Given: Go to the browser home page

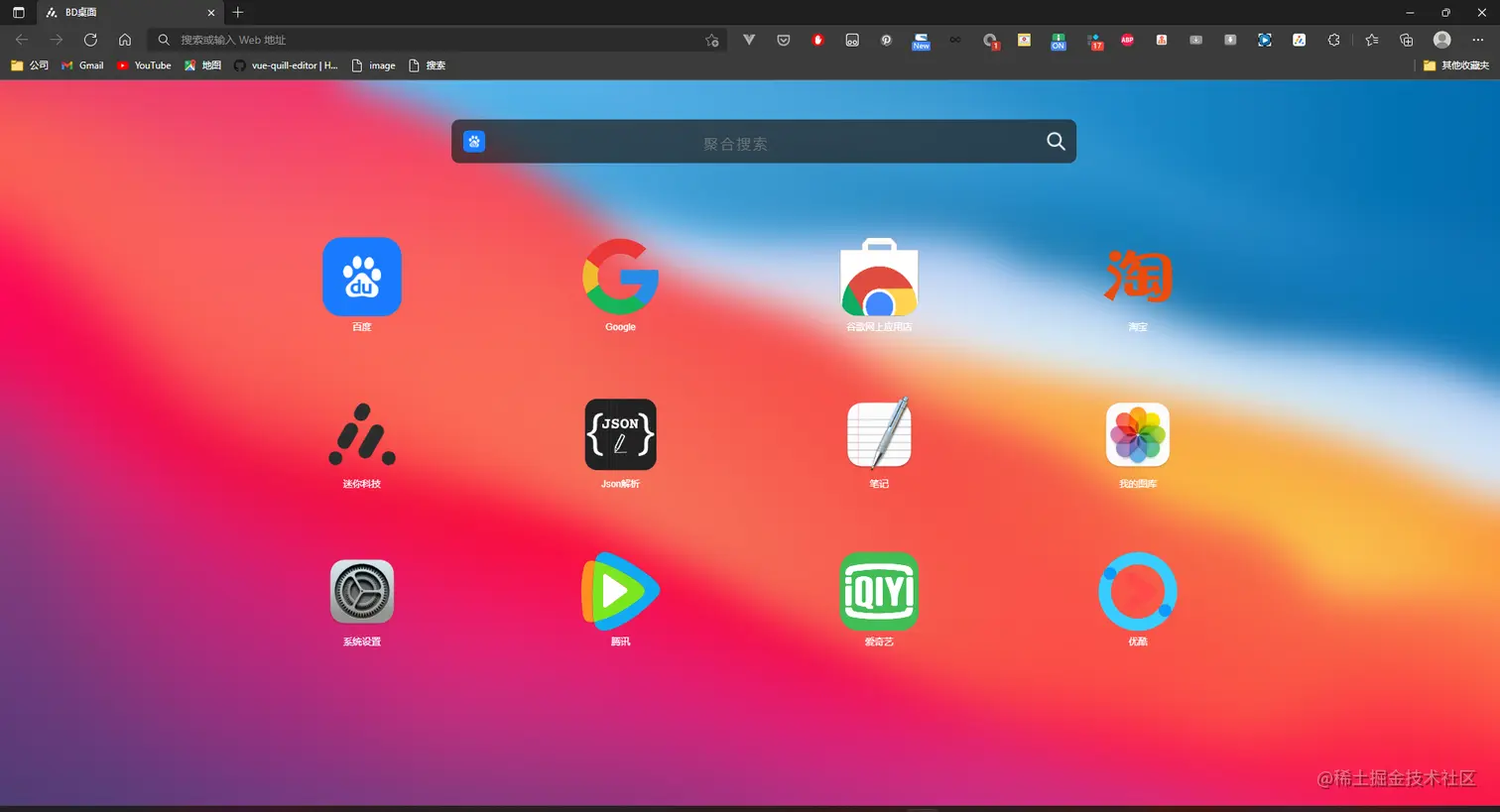Looking at the screenshot, I should (x=125, y=40).
